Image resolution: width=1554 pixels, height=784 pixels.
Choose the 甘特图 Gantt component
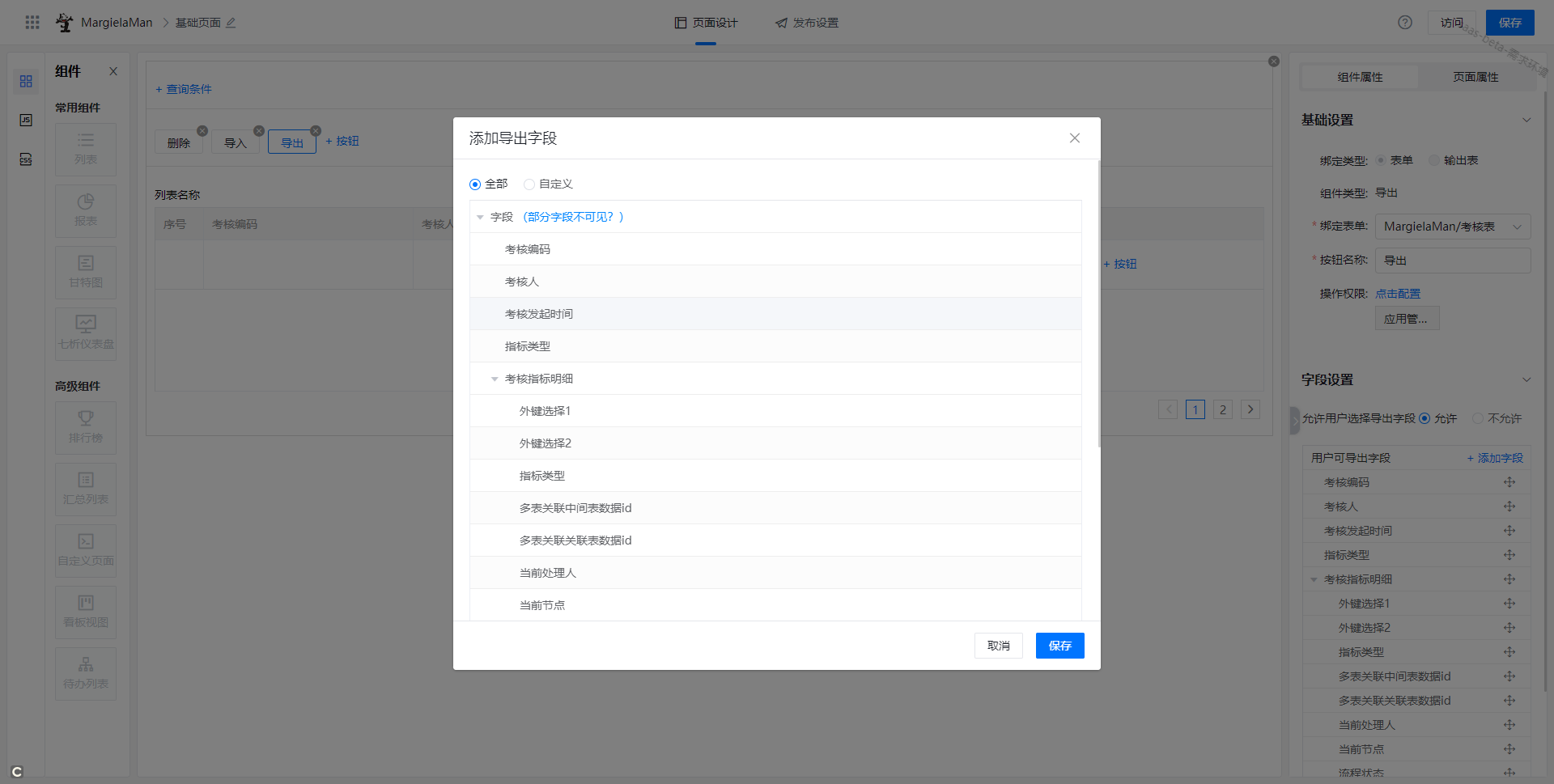pyautogui.click(x=86, y=273)
